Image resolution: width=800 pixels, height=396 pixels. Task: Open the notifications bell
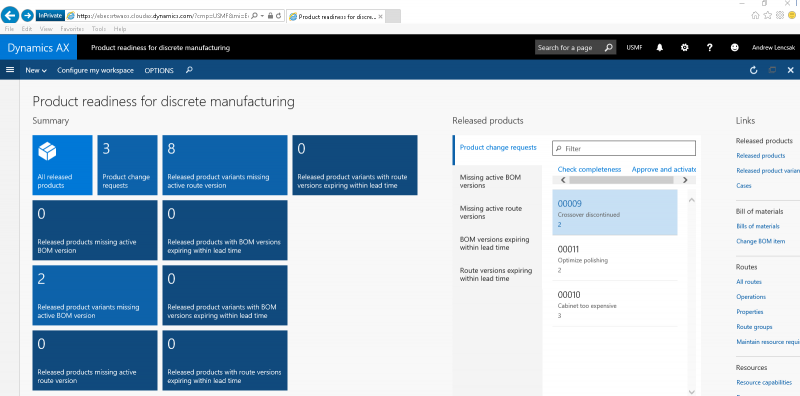(x=660, y=47)
